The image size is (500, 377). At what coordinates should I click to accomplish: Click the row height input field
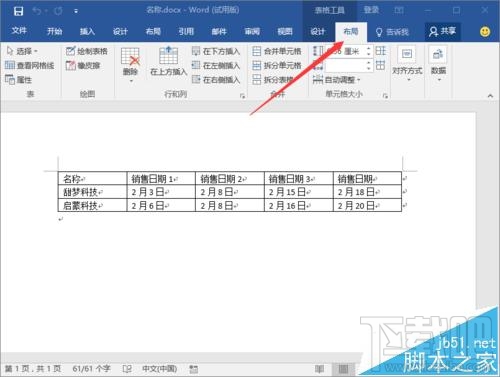(345, 51)
